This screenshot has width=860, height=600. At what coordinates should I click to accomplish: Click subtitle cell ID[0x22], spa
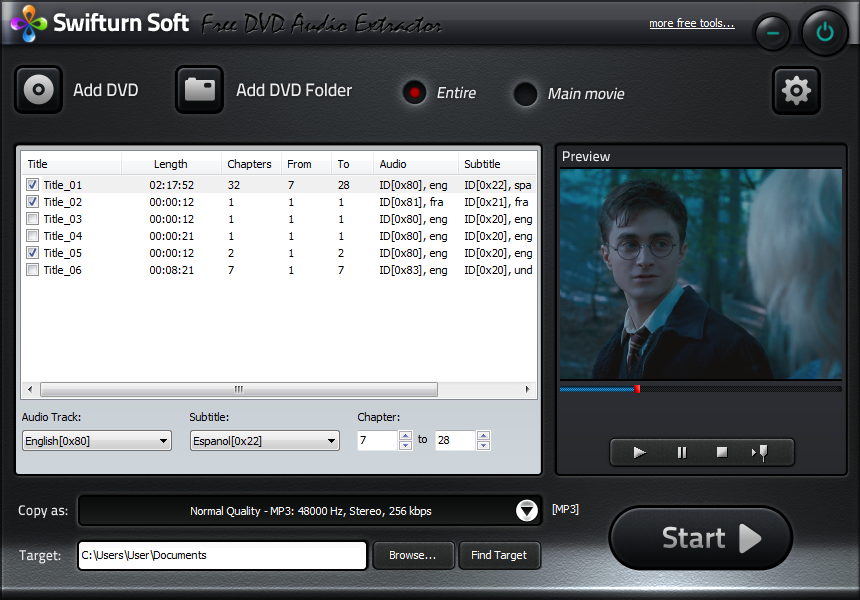(x=497, y=185)
